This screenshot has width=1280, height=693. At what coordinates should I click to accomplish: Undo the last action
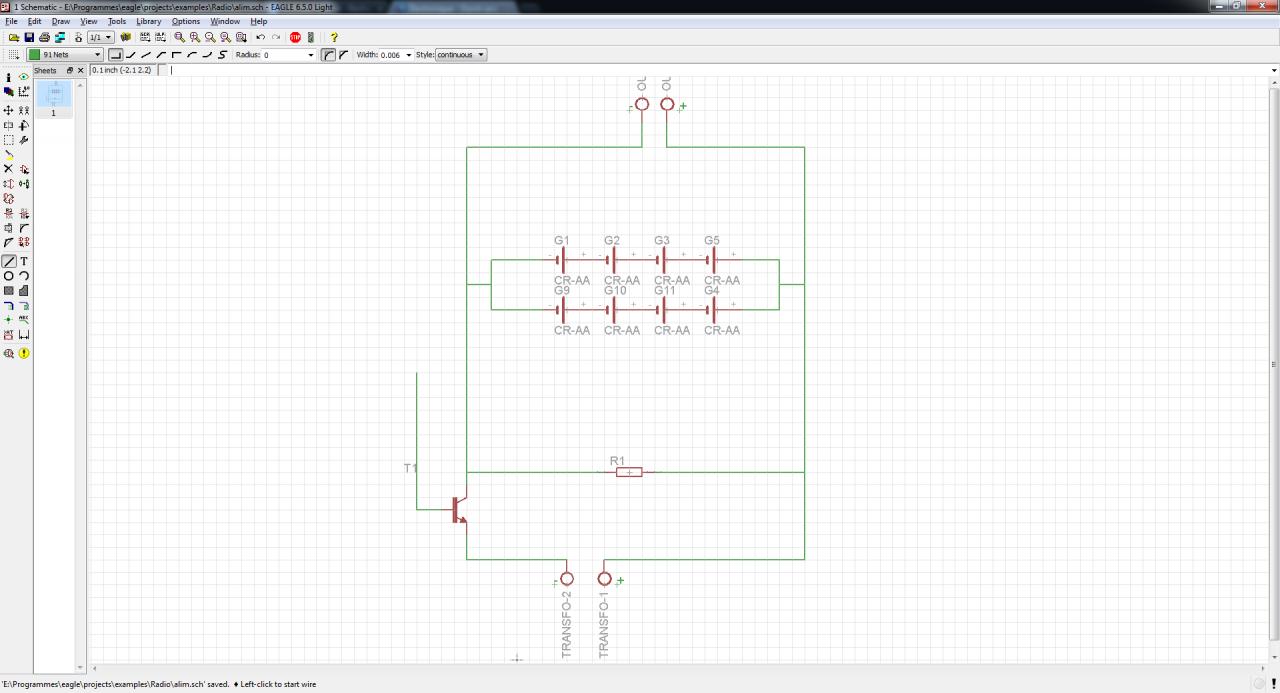[261, 37]
